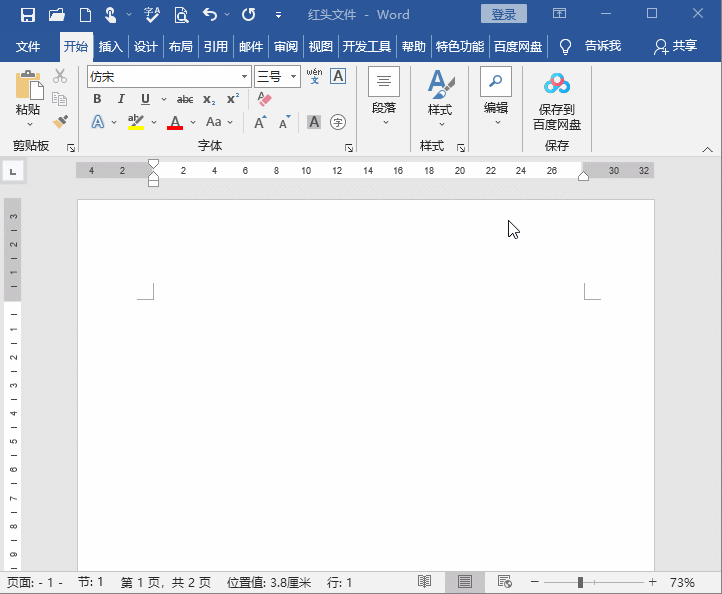Click the Format Painter brush icon
This screenshot has width=722, height=594.
pyautogui.click(x=60, y=121)
